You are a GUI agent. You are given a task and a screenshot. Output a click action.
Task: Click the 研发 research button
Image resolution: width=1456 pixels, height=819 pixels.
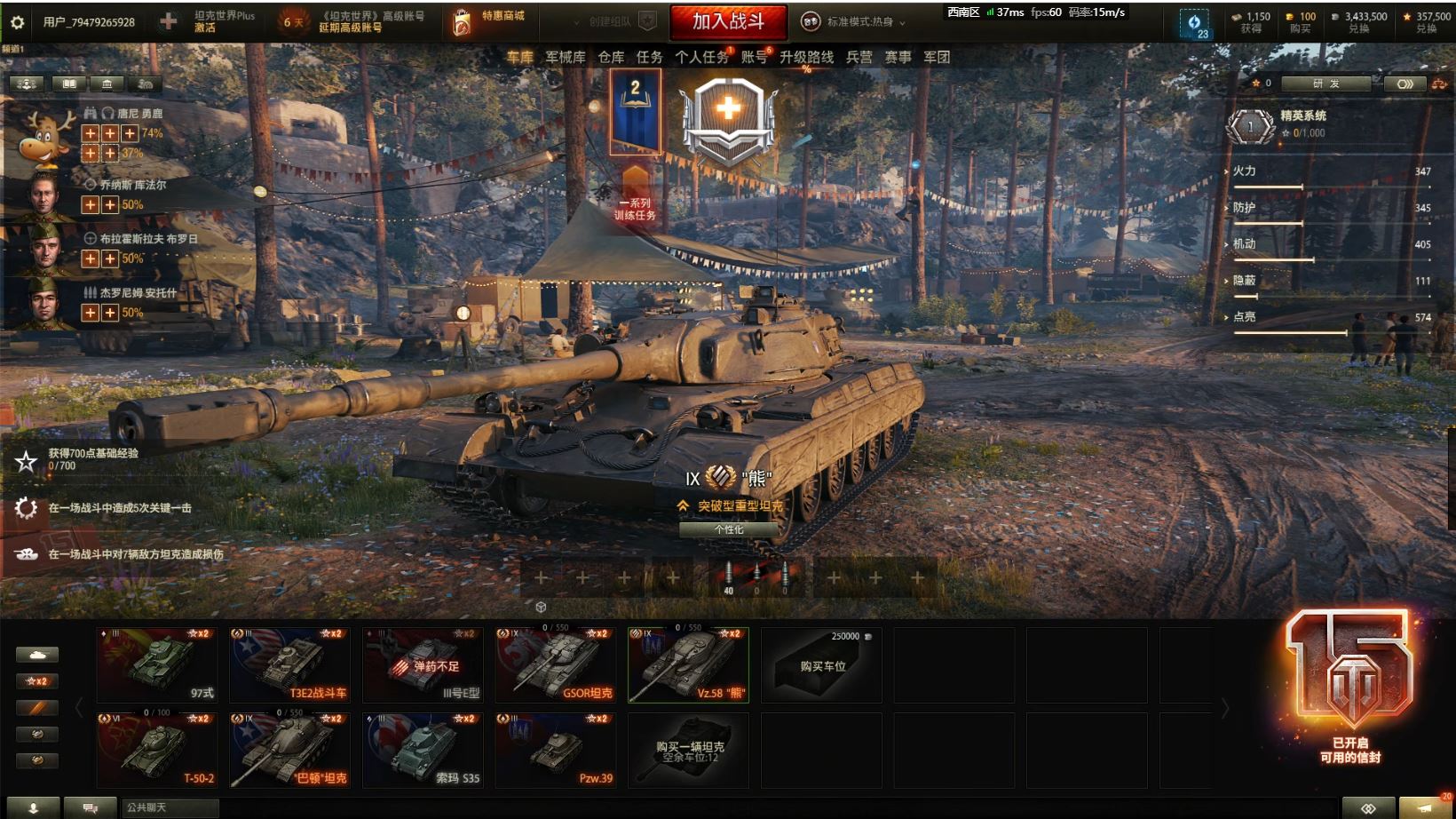coord(1327,83)
